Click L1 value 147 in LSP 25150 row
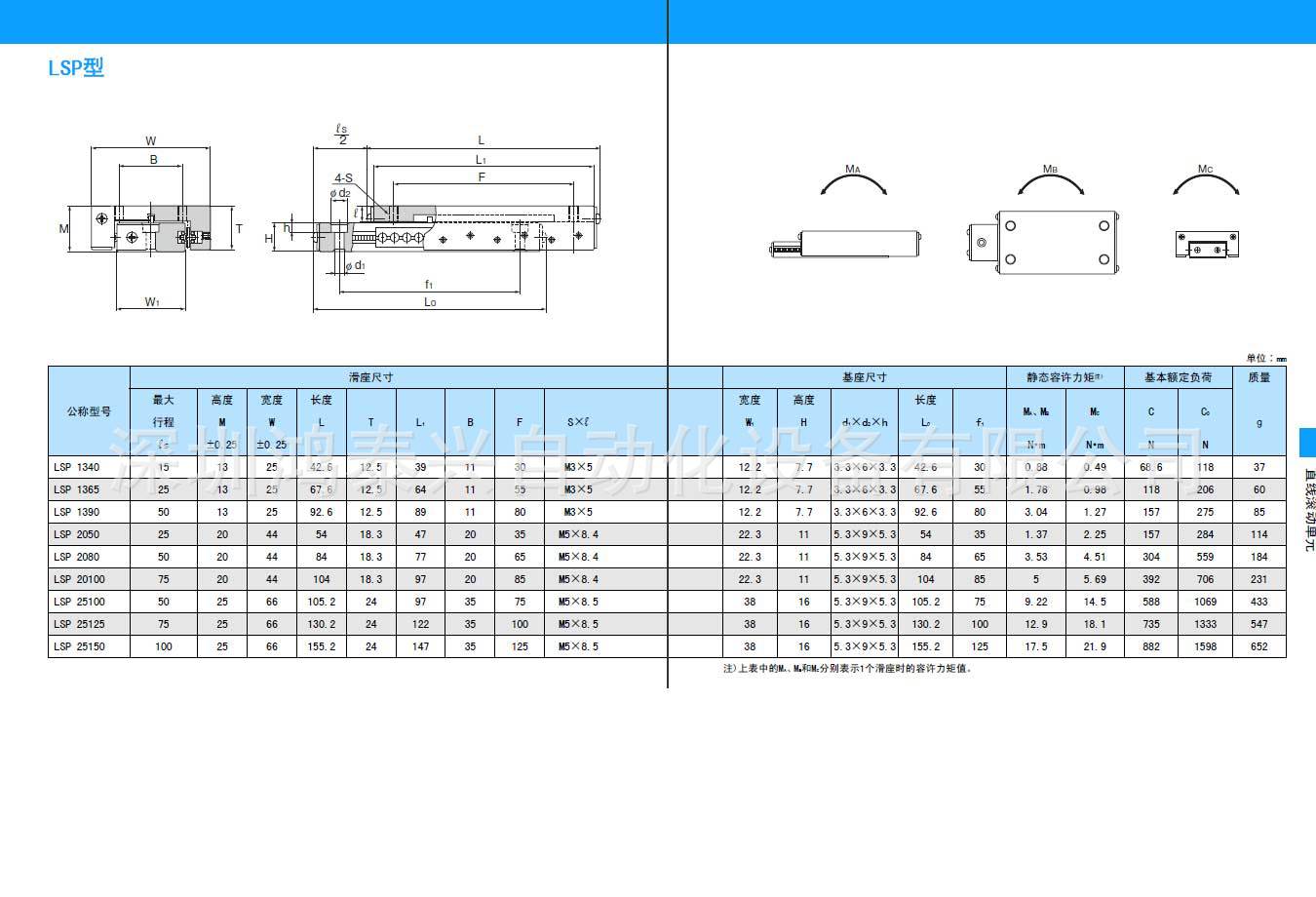 click(420, 646)
